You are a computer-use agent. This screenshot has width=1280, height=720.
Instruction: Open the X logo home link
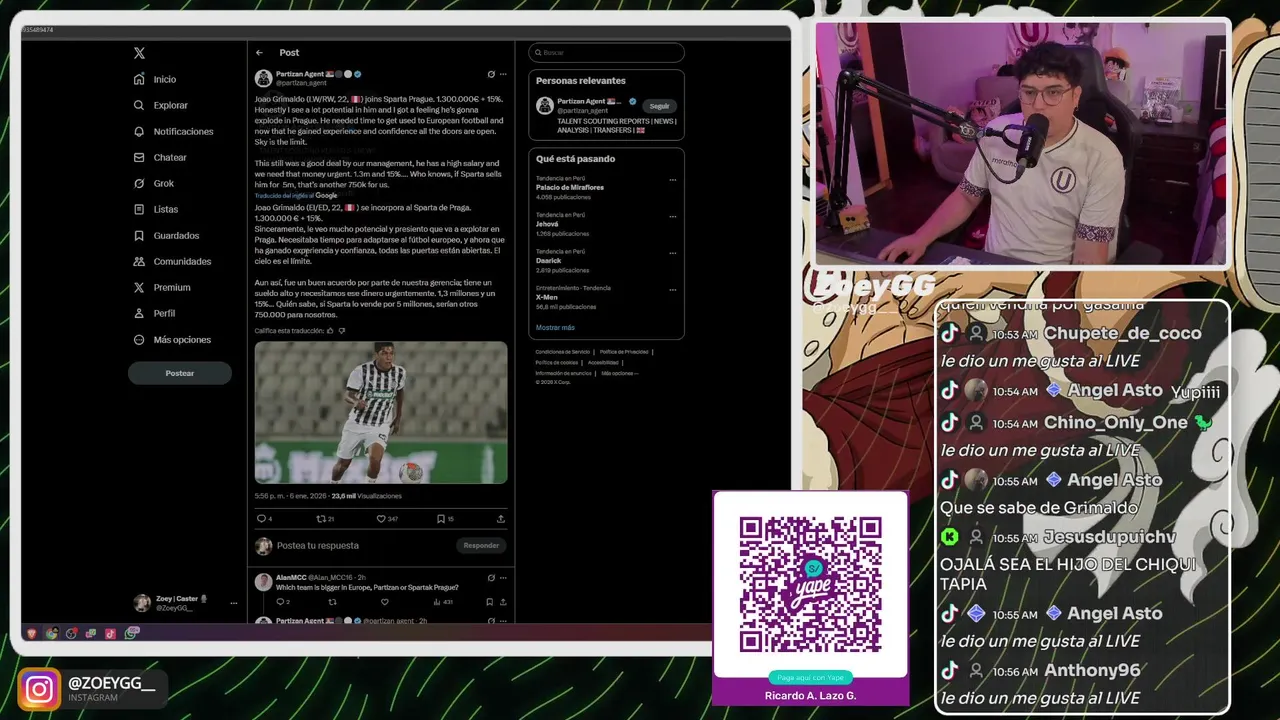point(139,53)
